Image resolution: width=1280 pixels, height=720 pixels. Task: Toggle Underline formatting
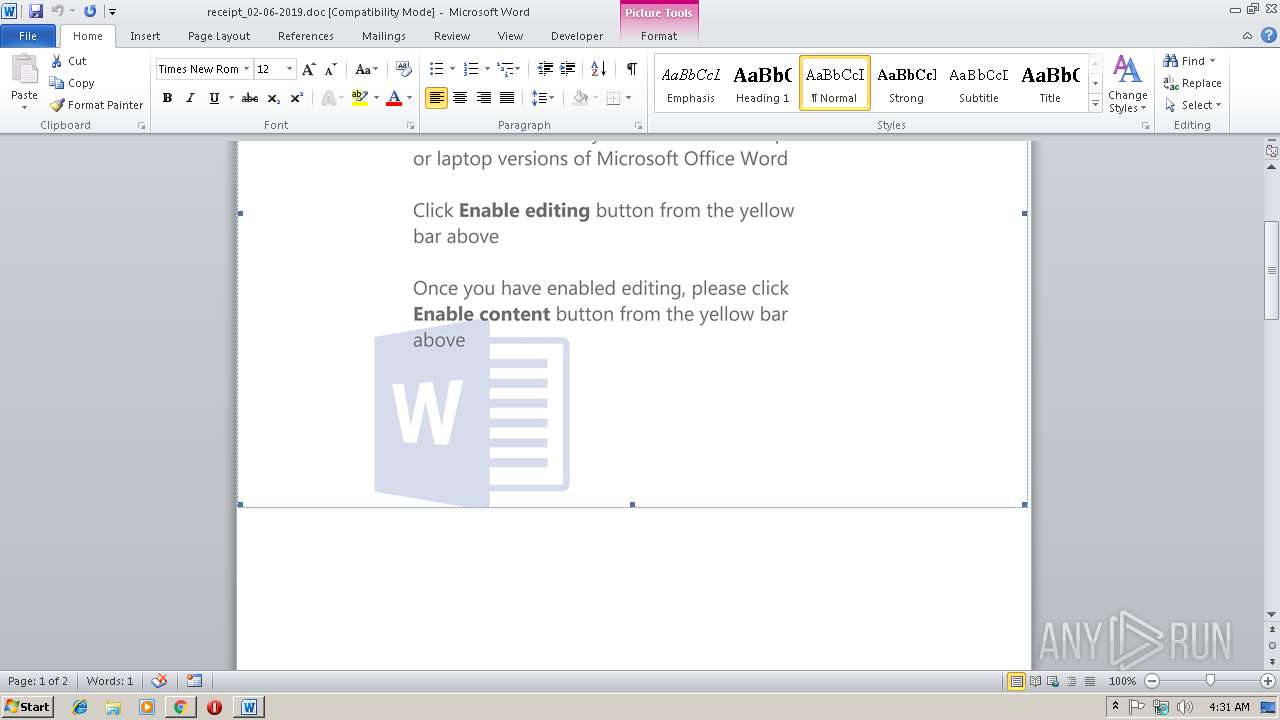tap(214, 98)
